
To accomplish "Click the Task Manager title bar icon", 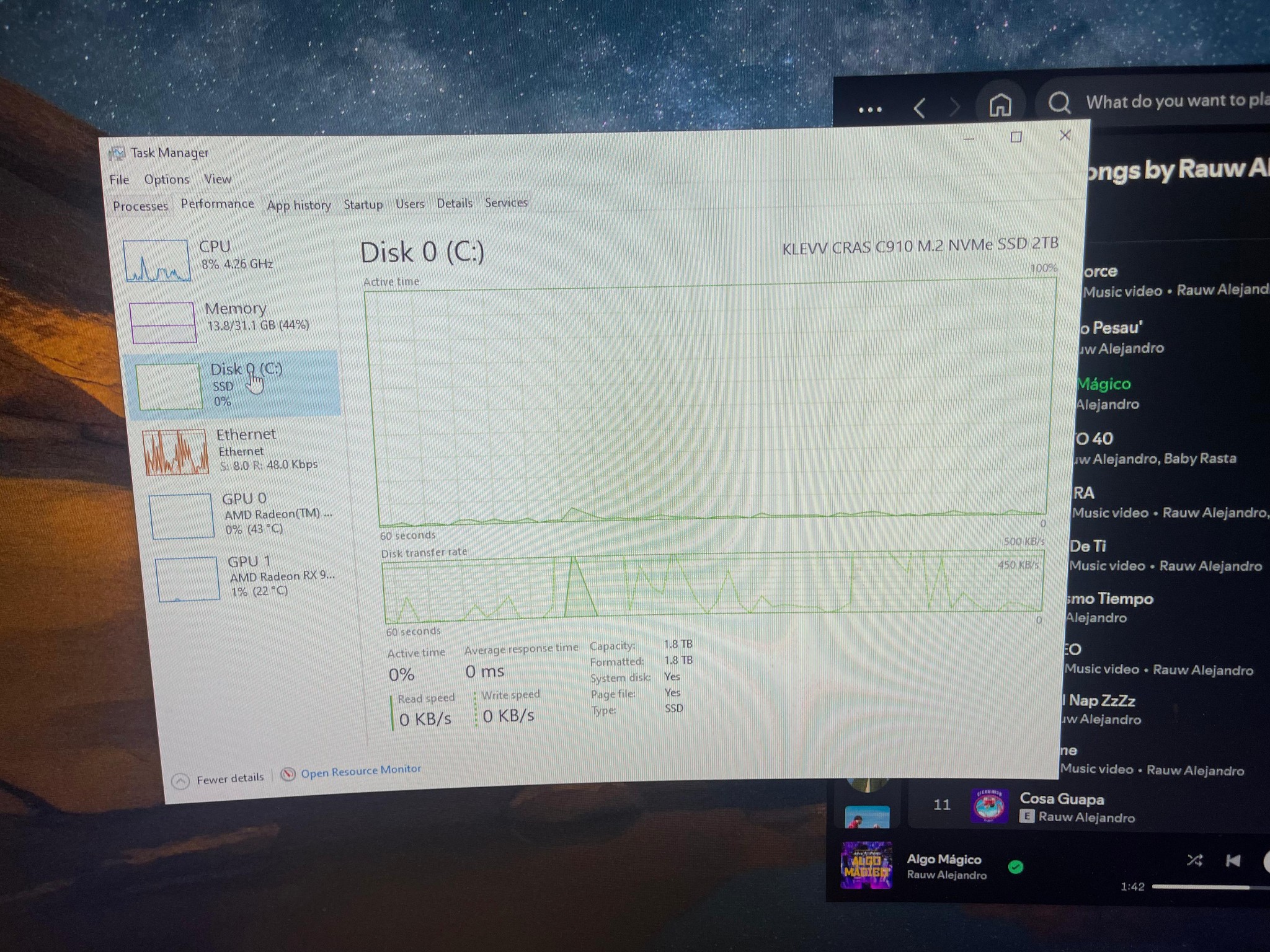I will pyautogui.click(x=116, y=153).
